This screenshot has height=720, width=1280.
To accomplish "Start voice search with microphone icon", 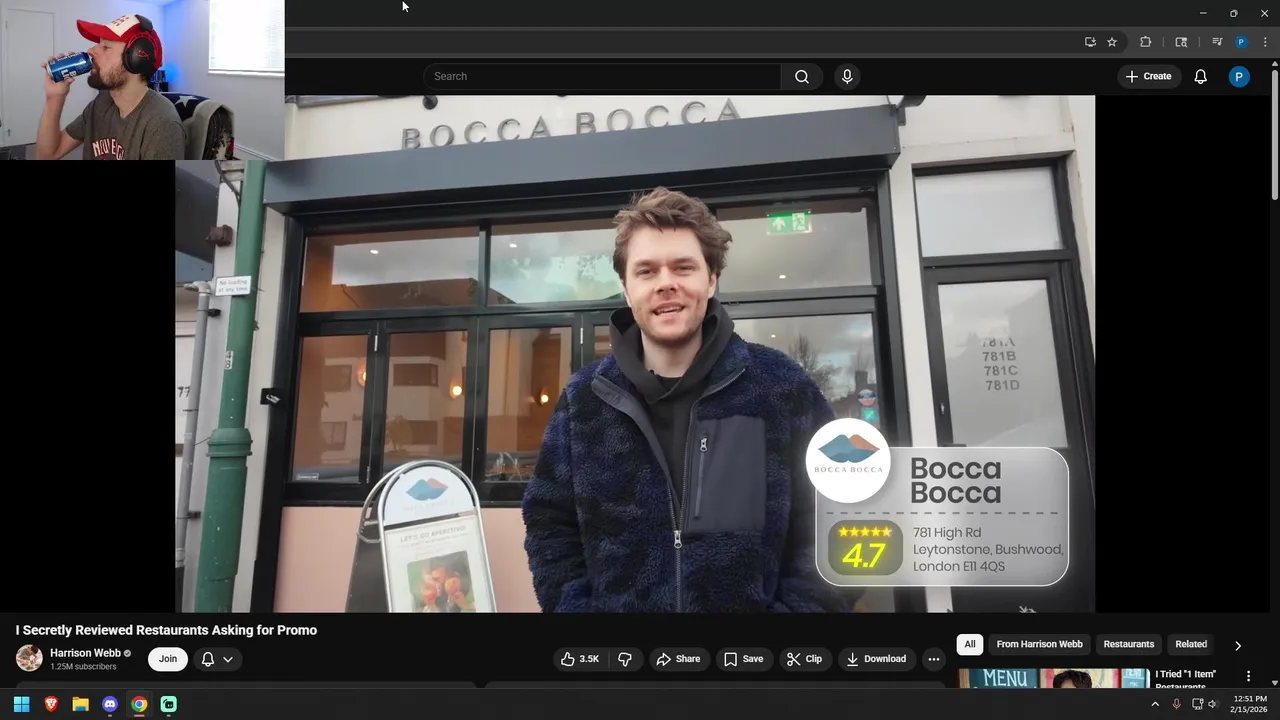I will tap(847, 76).
